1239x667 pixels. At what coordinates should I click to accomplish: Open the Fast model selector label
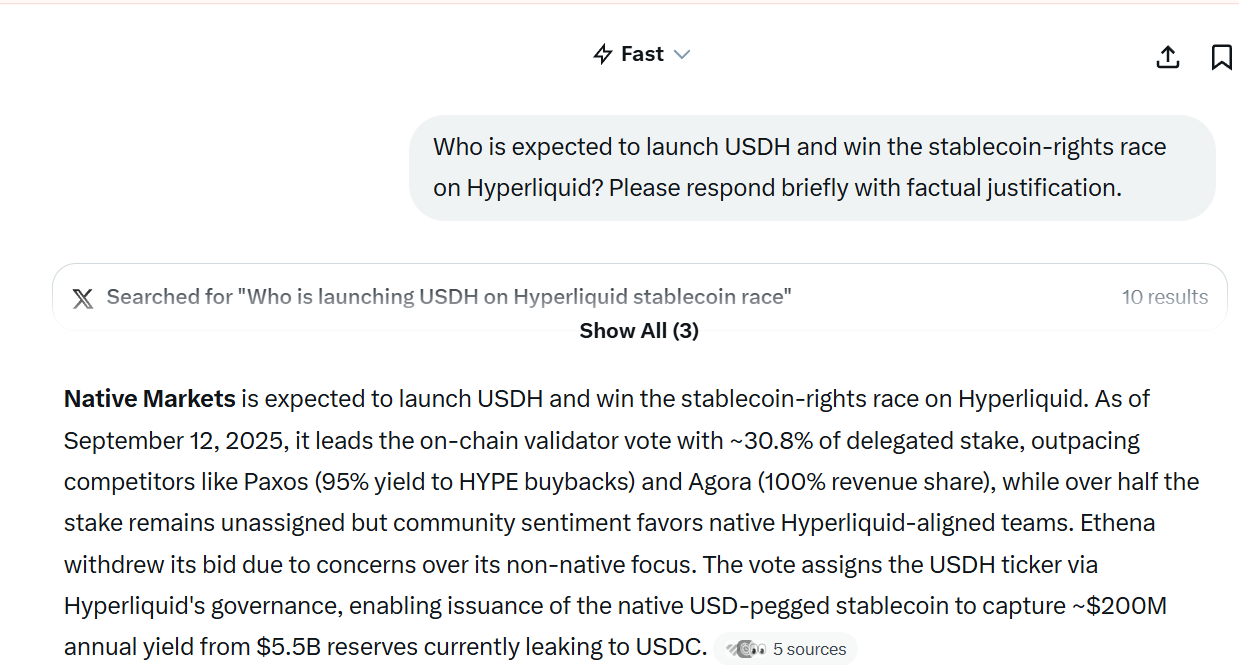tap(642, 54)
